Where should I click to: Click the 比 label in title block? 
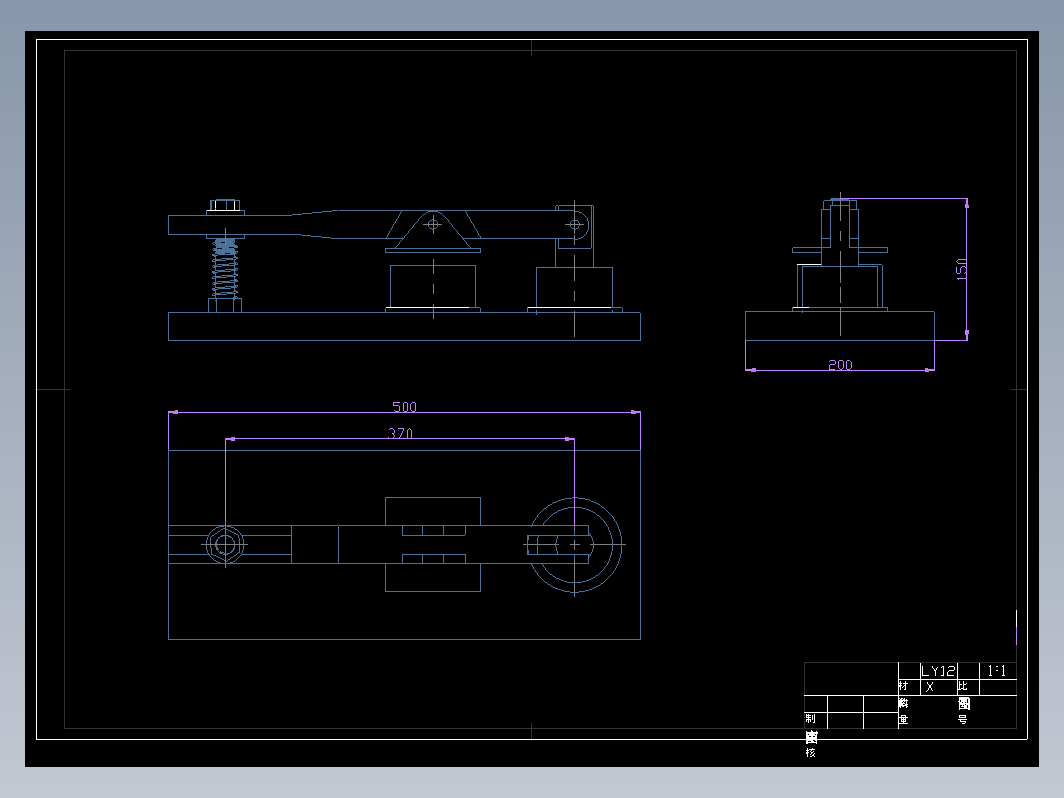(x=963, y=686)
